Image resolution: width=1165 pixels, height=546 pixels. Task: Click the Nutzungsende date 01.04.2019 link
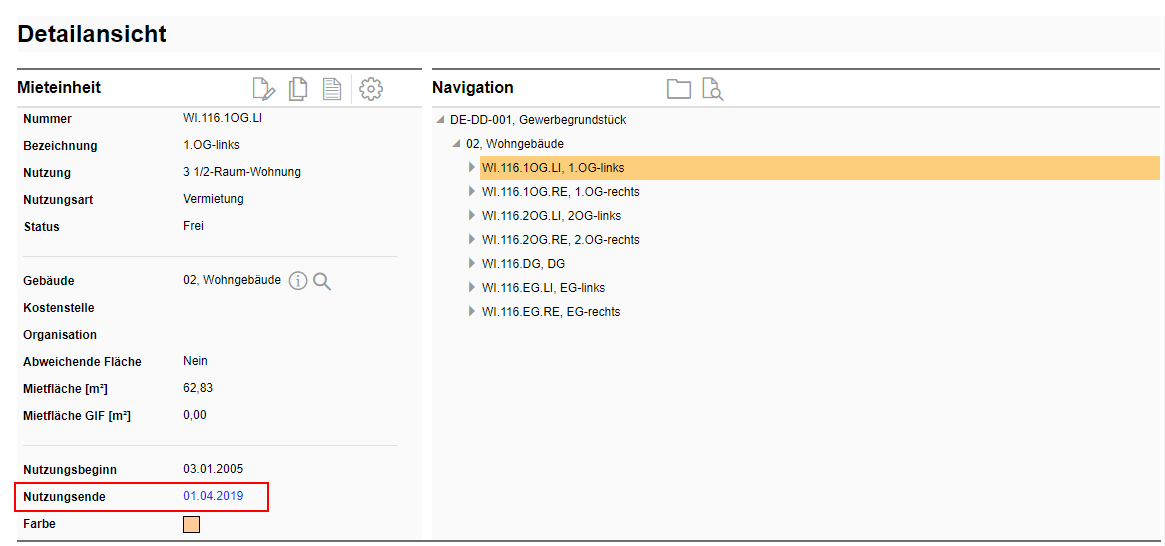click(x=213, y=496)
